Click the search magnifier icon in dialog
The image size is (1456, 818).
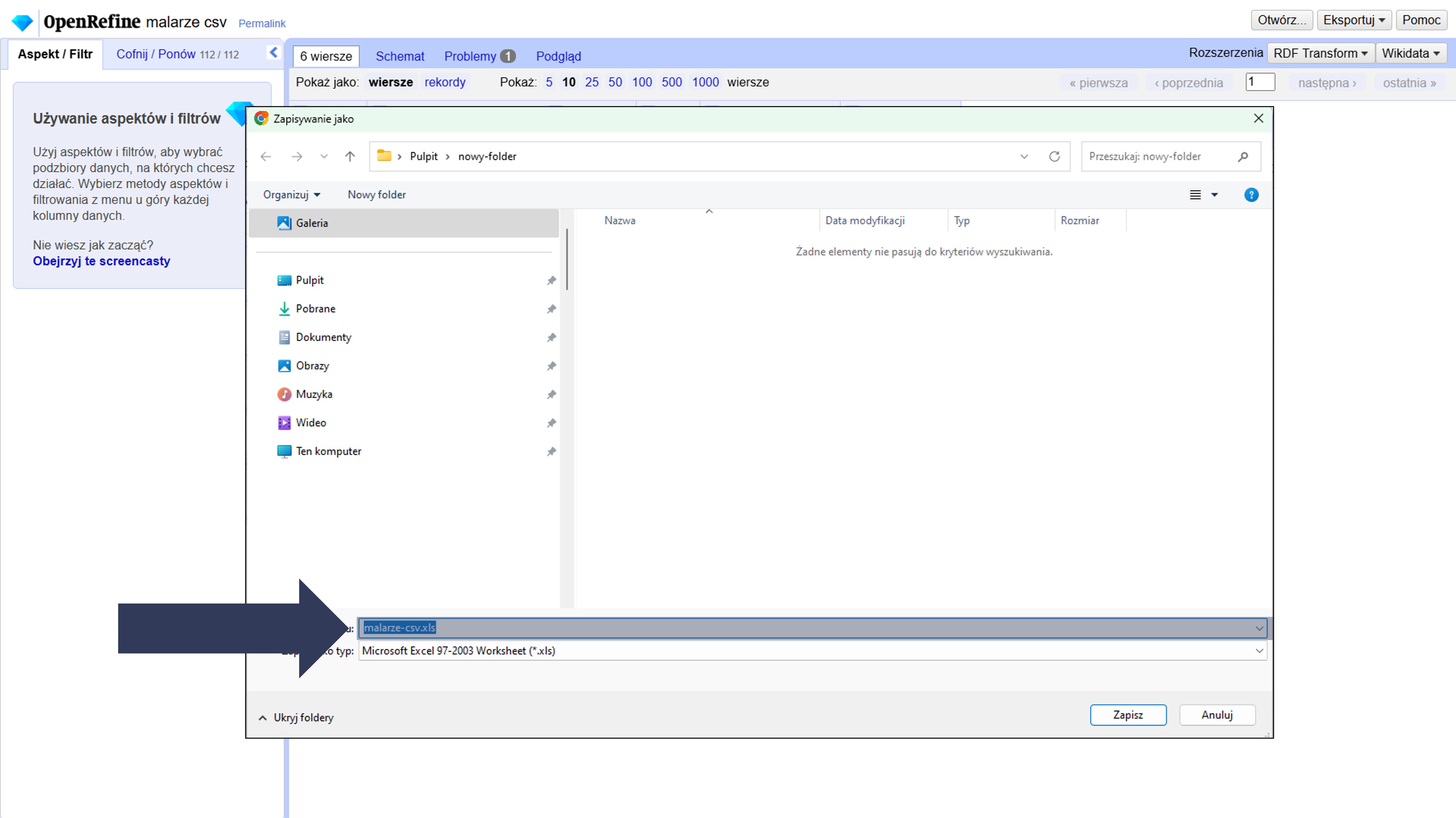(x=1242, y=156)
